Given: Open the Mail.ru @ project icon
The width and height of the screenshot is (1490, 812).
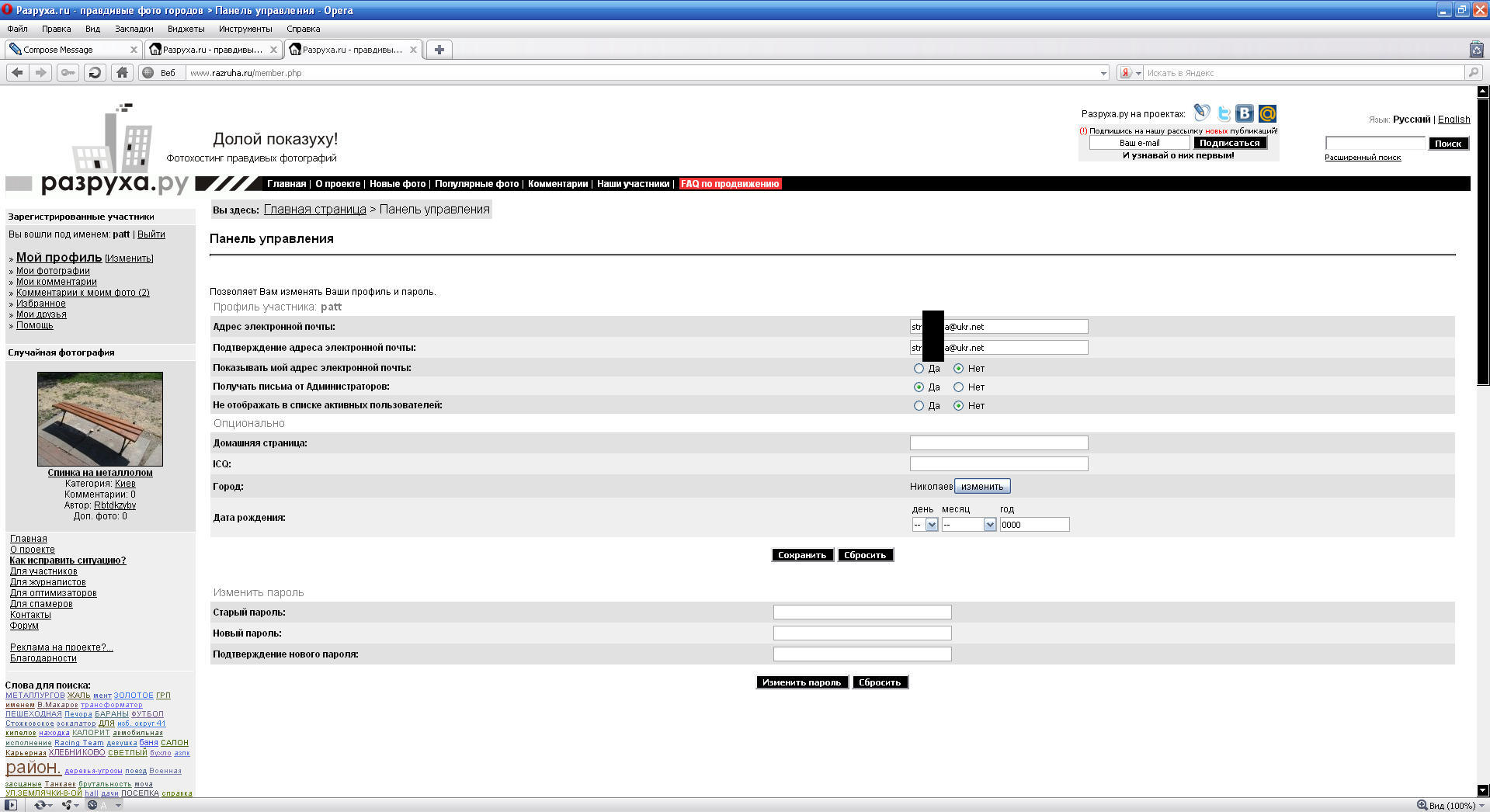Looking at the screenshot, I should pyautogui.click(x=1267, y=113).
